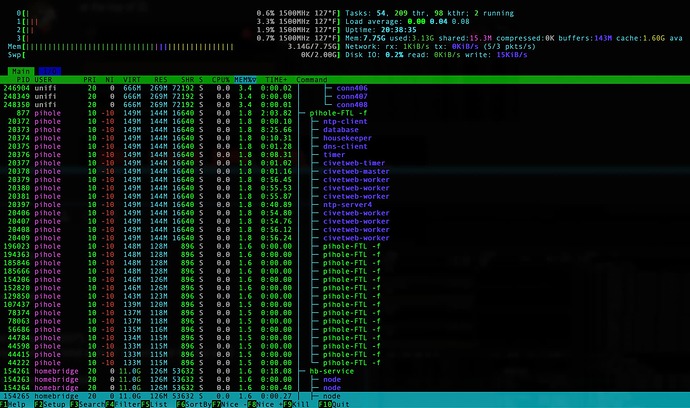Click the F10 Quit button
This screenshot has width=690, height=408.
click(334, 404)
